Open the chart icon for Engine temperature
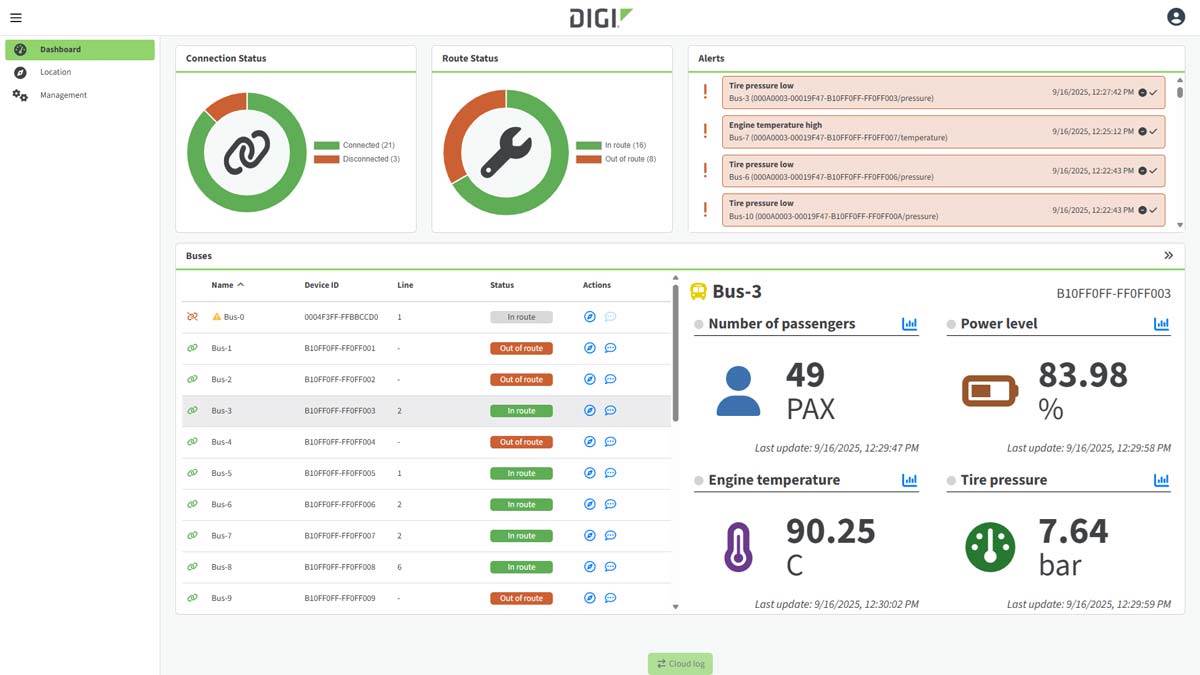Viewport: 1200px width, 675px height. point(909,480)
